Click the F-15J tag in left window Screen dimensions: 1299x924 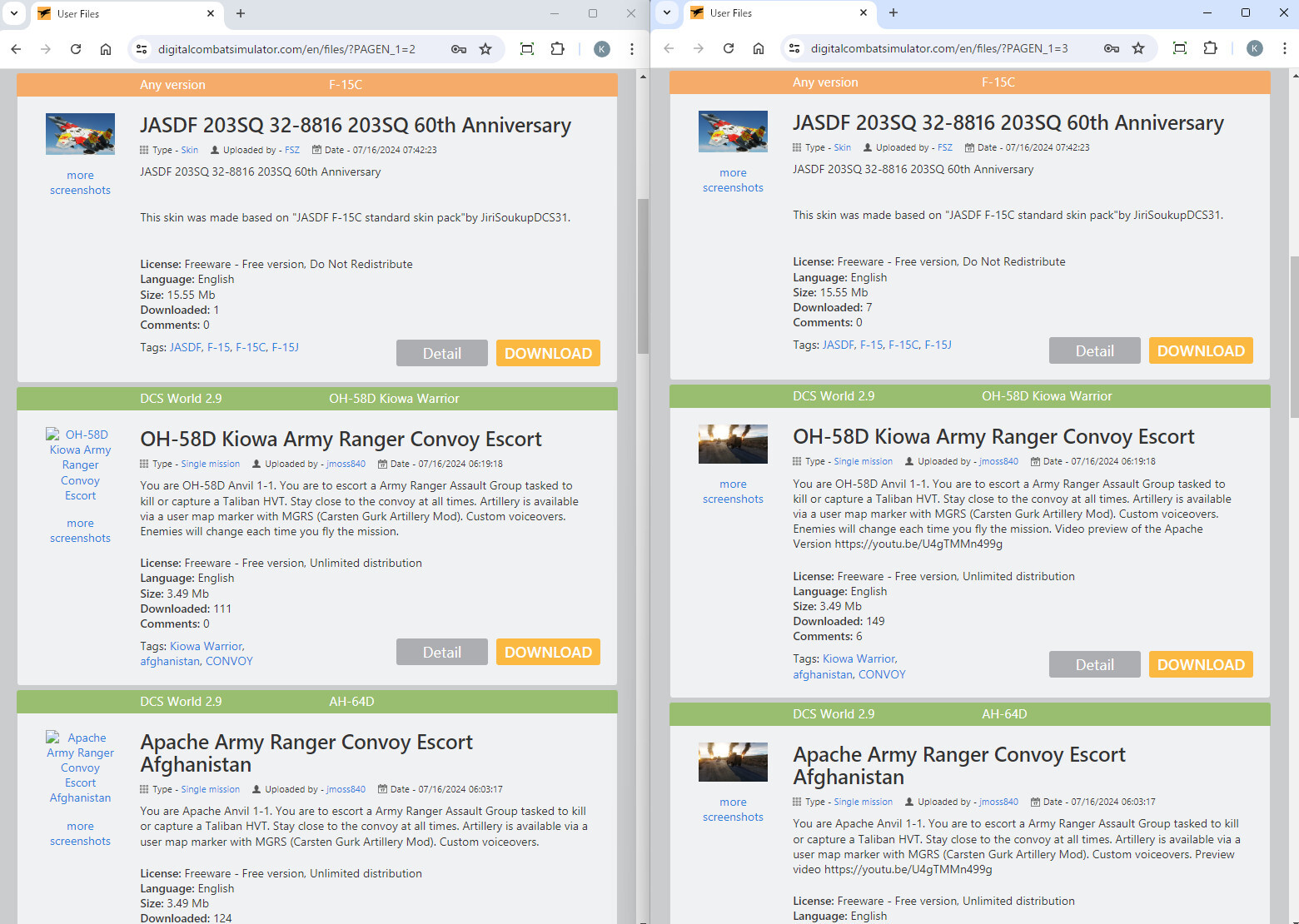coord(285,347)
